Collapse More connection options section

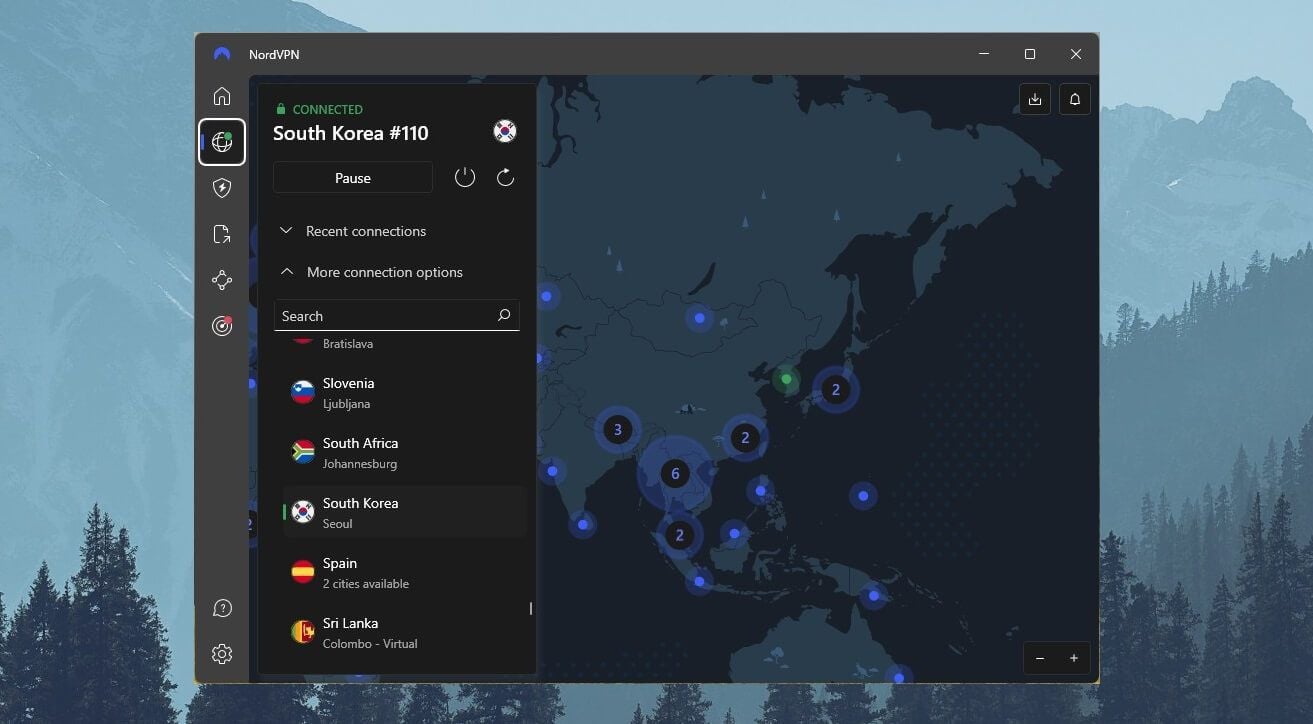(x=371, y=272)
